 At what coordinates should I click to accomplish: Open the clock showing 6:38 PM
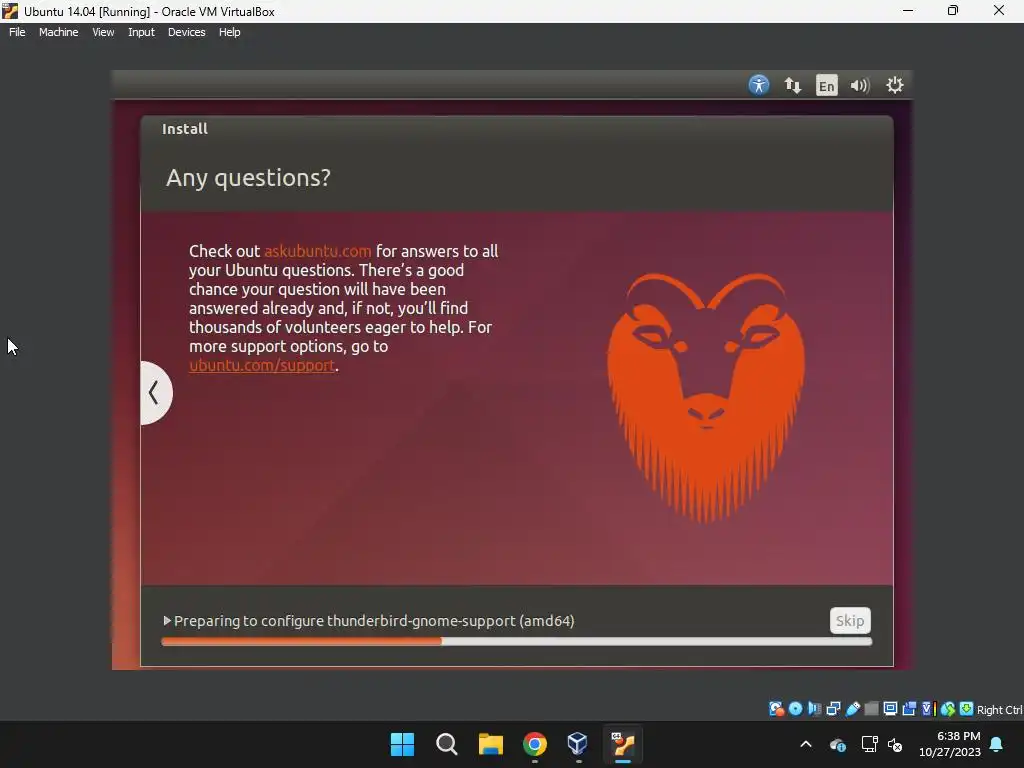(950, 744)
